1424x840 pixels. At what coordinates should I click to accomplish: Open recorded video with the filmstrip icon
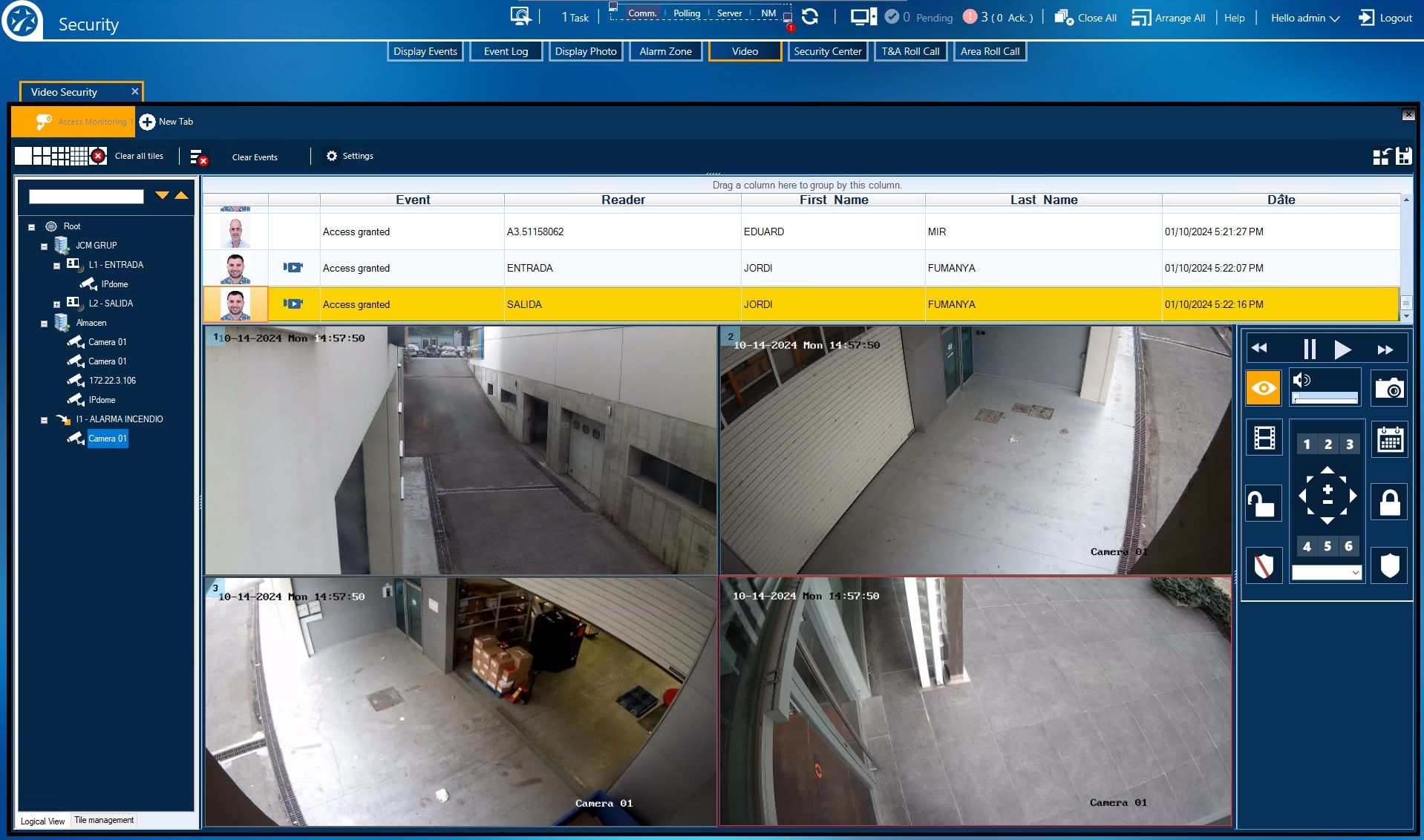(1264, 438)
